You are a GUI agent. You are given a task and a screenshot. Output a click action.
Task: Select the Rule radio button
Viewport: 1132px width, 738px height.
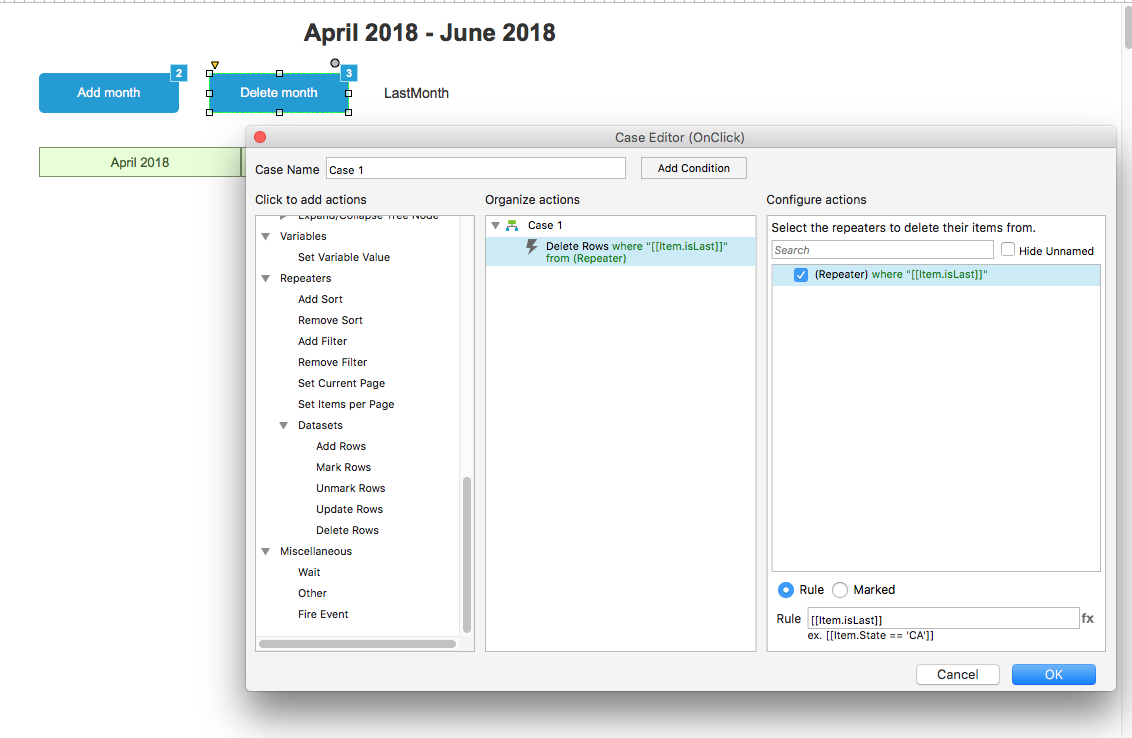(x=786, y=590)
